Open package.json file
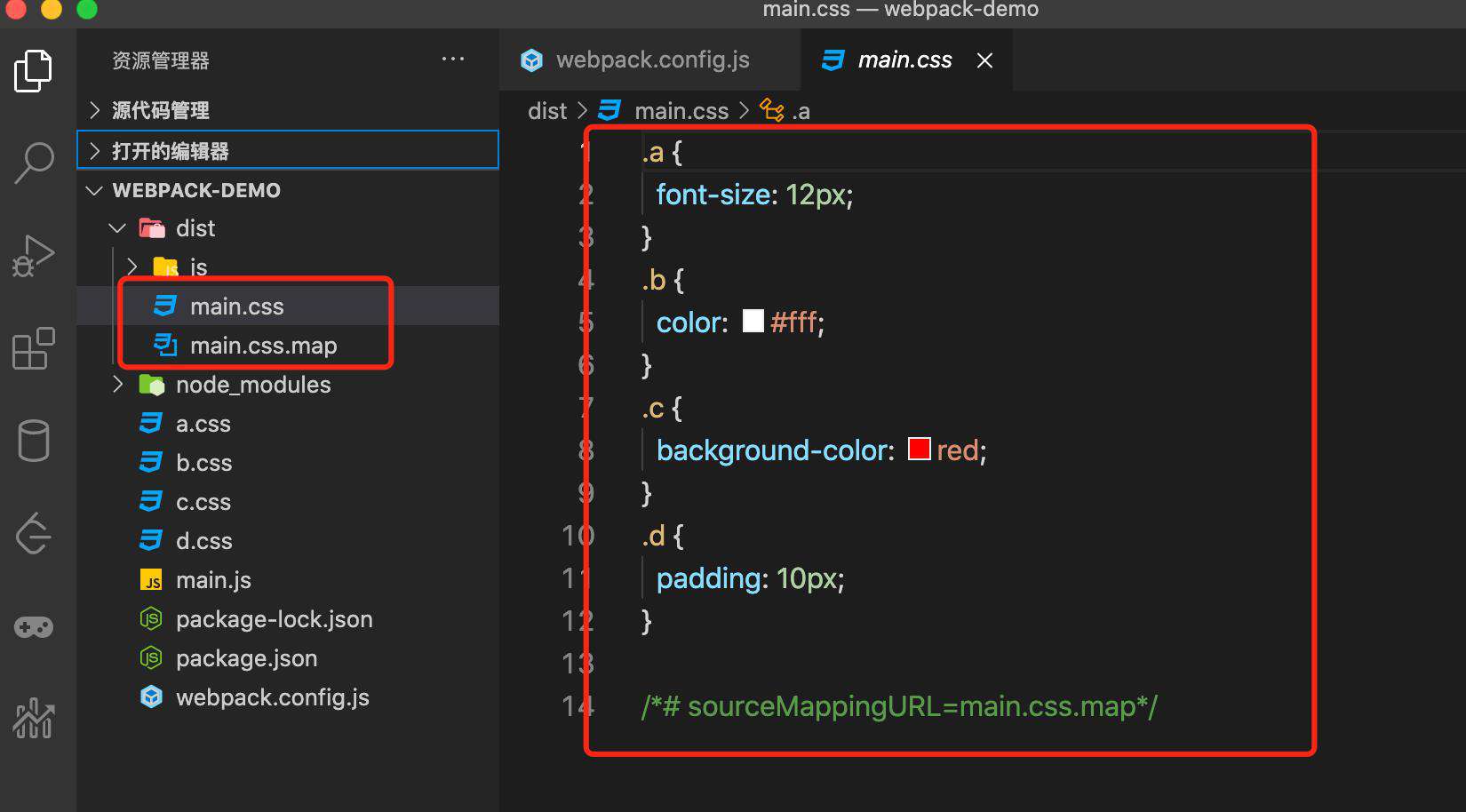The image size is (1466, 812). (288, 658)
